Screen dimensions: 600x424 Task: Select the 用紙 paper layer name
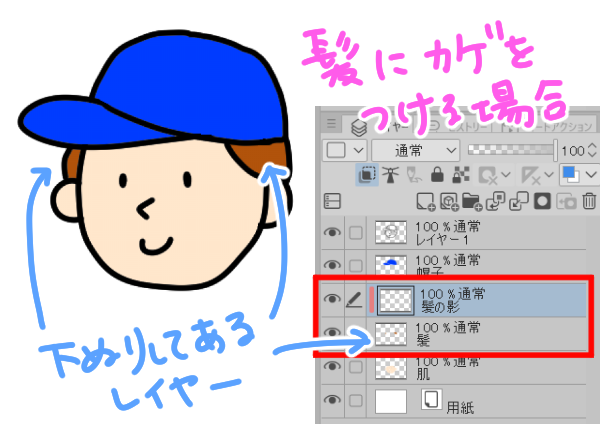[460, 408]
